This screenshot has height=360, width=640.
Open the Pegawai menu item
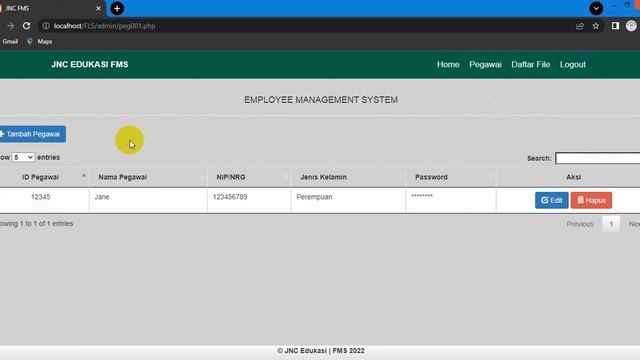pos(485,64)
